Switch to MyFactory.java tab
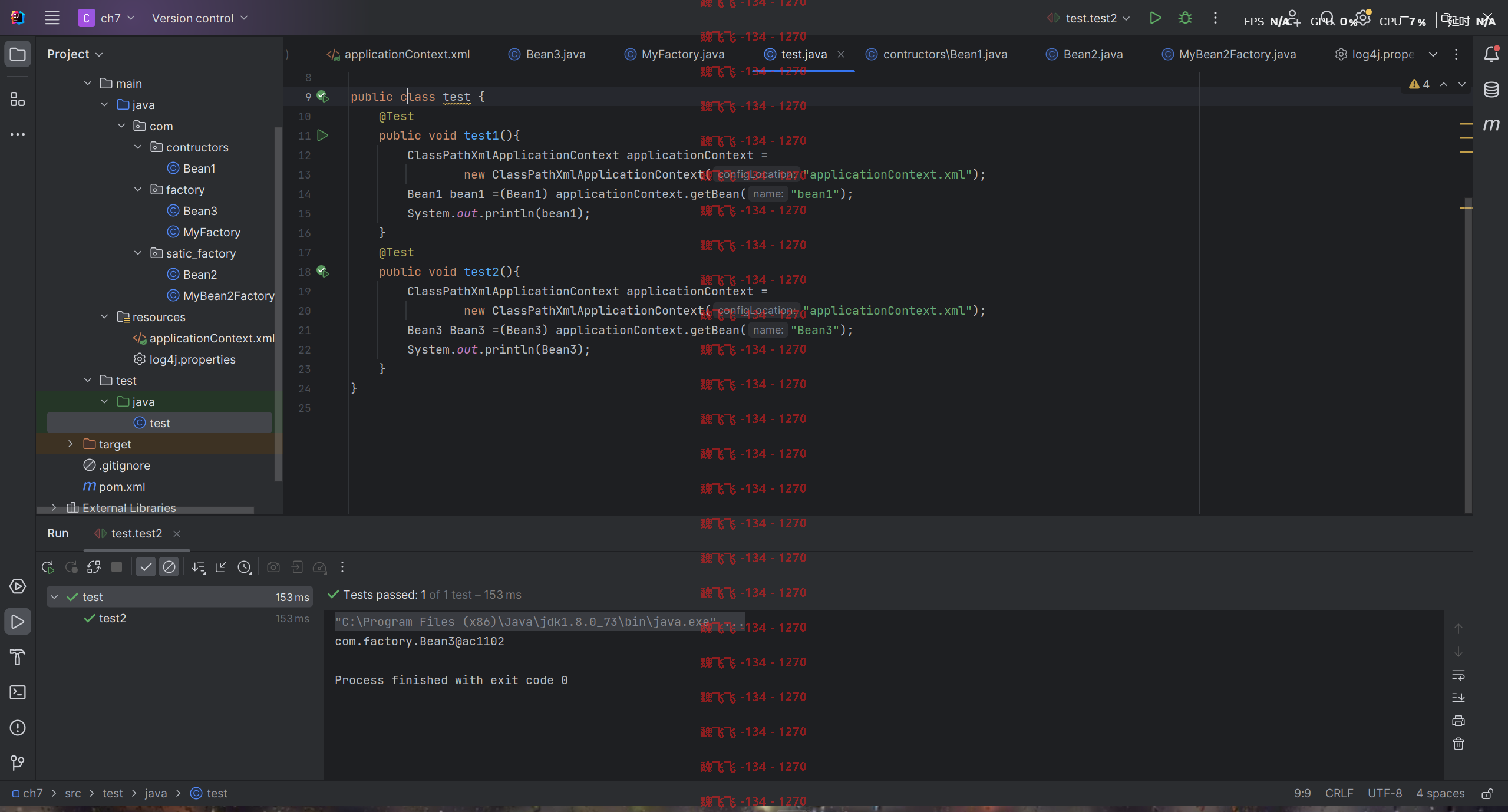 pos(675,54)
